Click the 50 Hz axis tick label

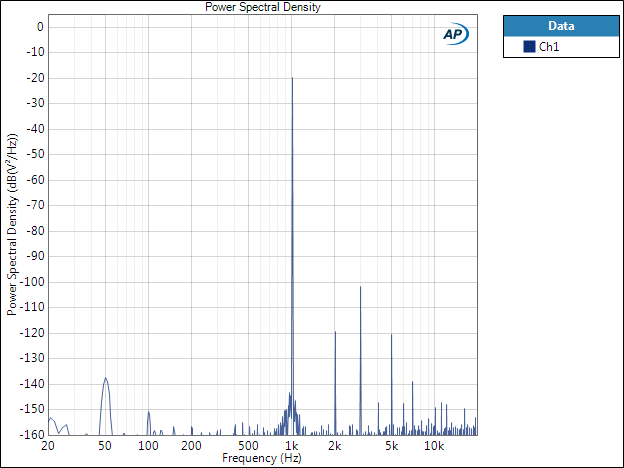105,446
